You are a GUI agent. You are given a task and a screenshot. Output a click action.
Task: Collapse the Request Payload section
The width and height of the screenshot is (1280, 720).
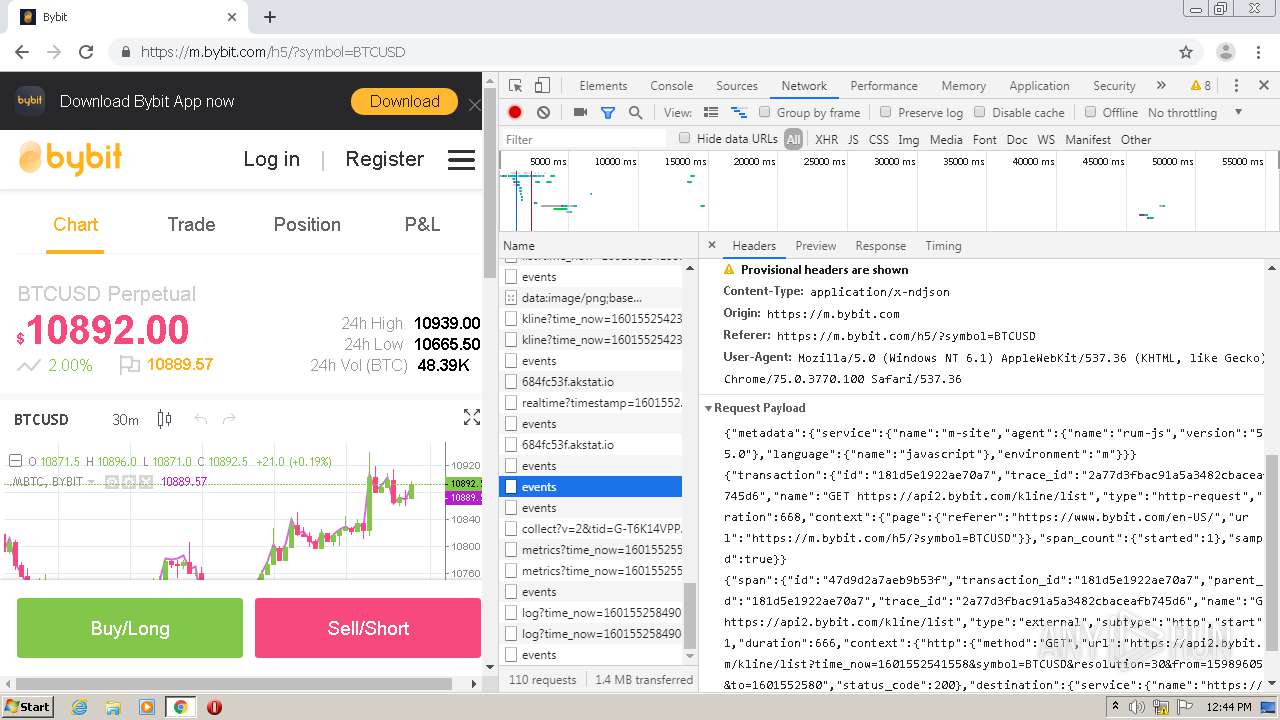(709, 408)
